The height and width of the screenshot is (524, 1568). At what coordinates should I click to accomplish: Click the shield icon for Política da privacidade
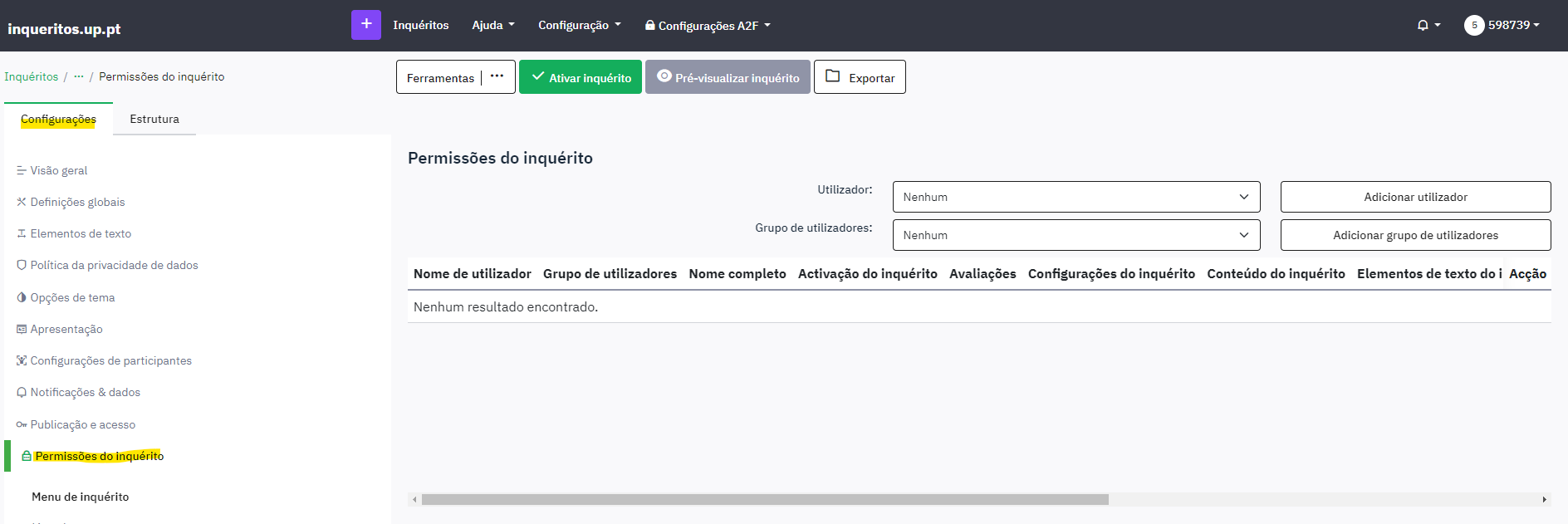tap(22, 266)
